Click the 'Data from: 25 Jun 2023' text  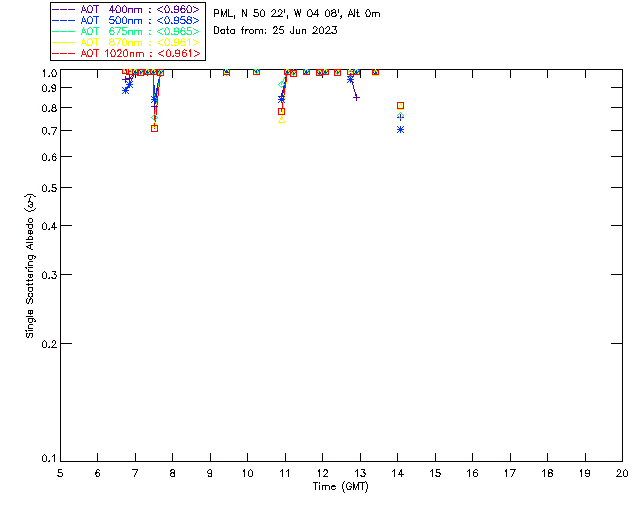(275, 31)
